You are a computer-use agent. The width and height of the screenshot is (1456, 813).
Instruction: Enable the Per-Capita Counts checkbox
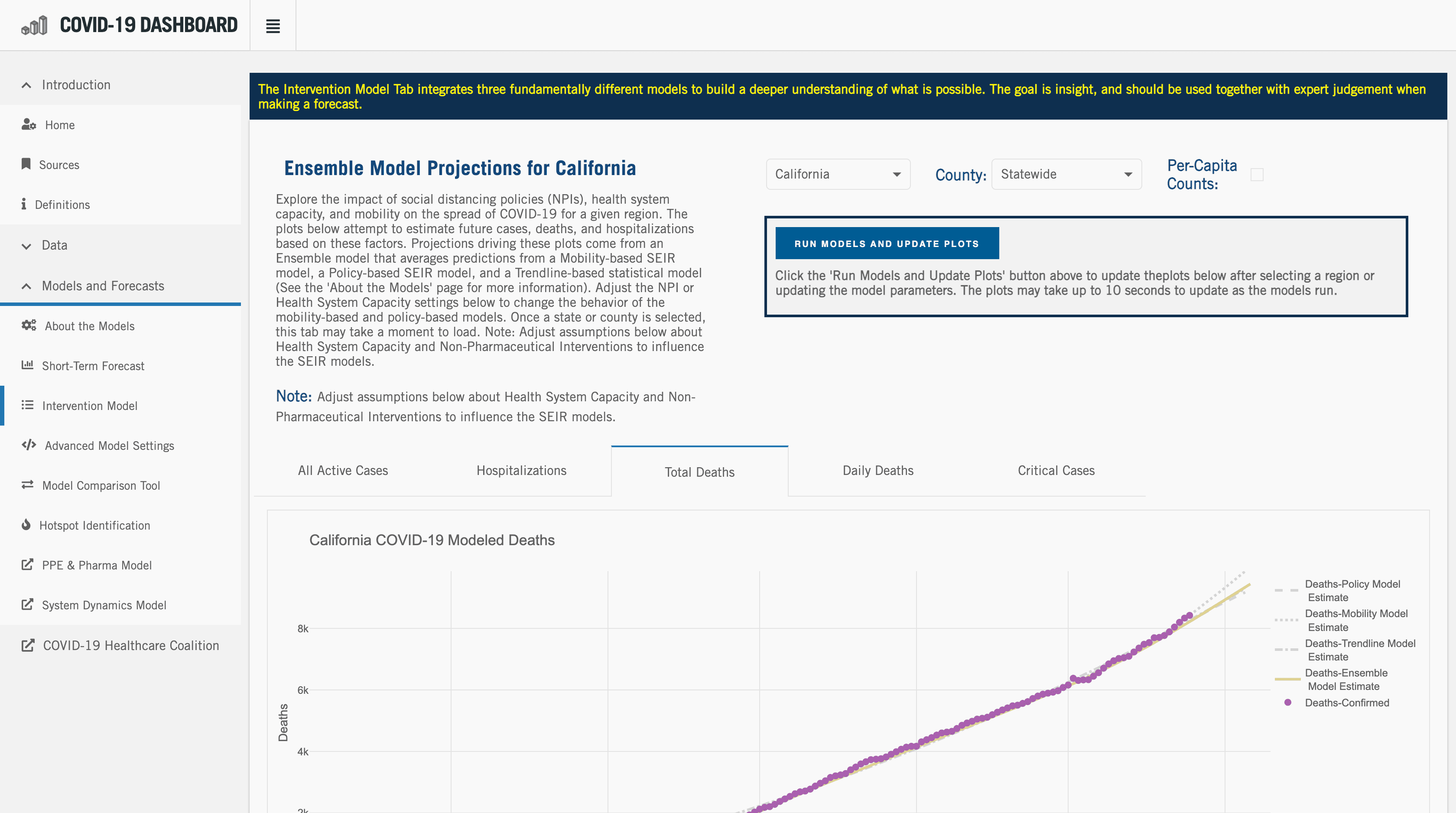[1257, 175]
